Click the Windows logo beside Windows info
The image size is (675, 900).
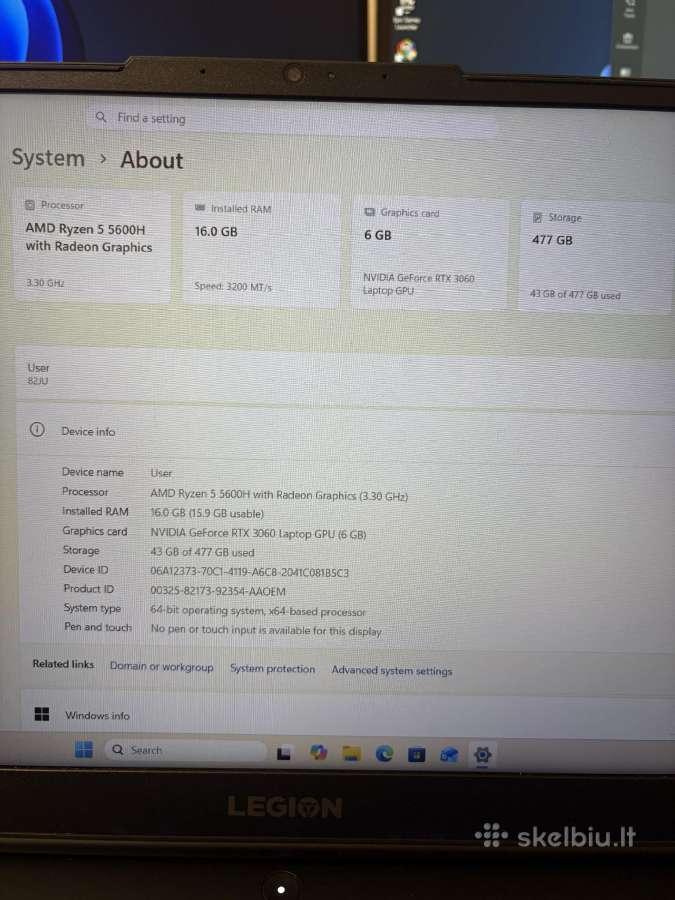point(42,714)
